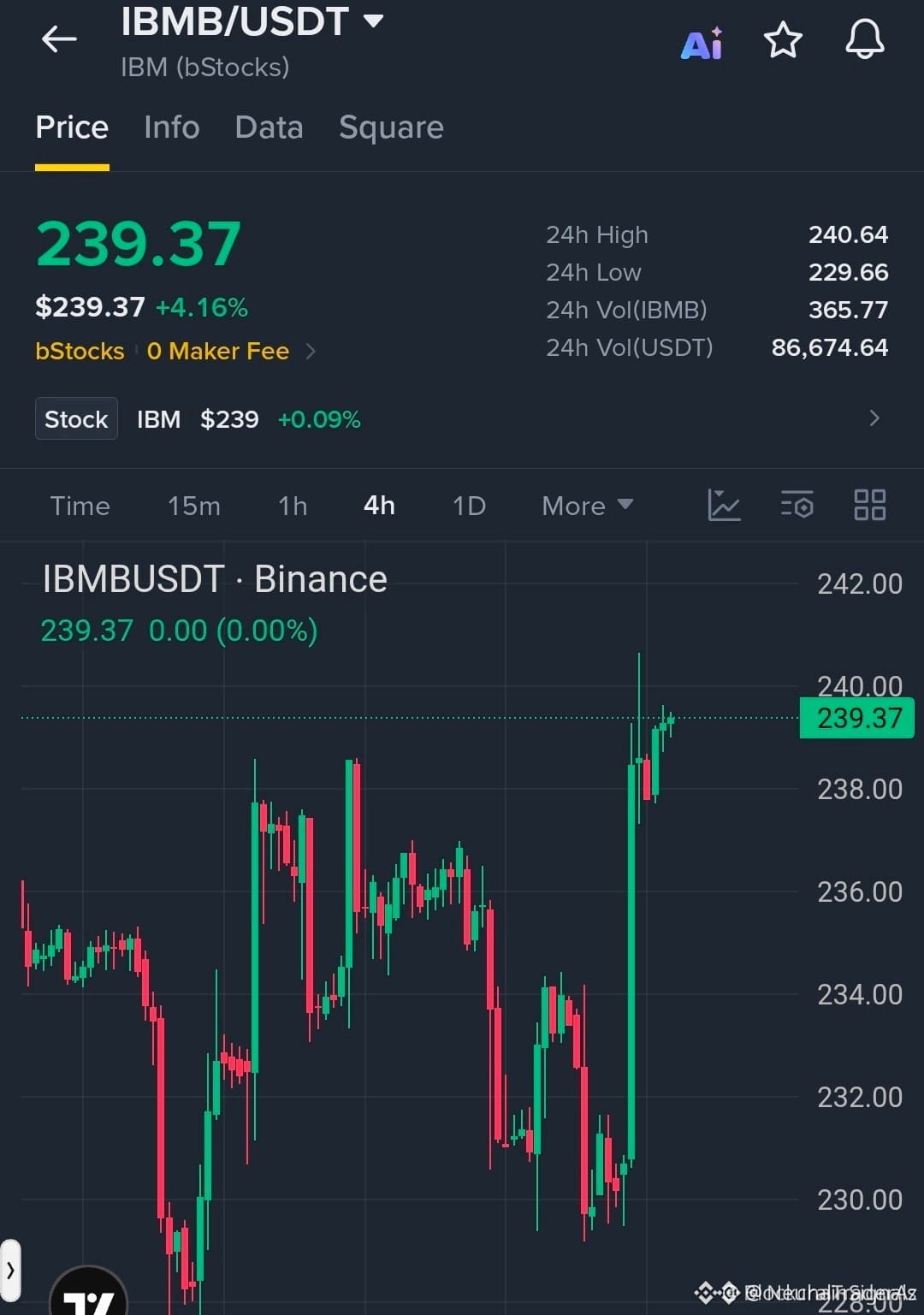Select the 1D chart interval
Image resolution: width=924 pixels, height=1315 pixels.
pos(469,506)
